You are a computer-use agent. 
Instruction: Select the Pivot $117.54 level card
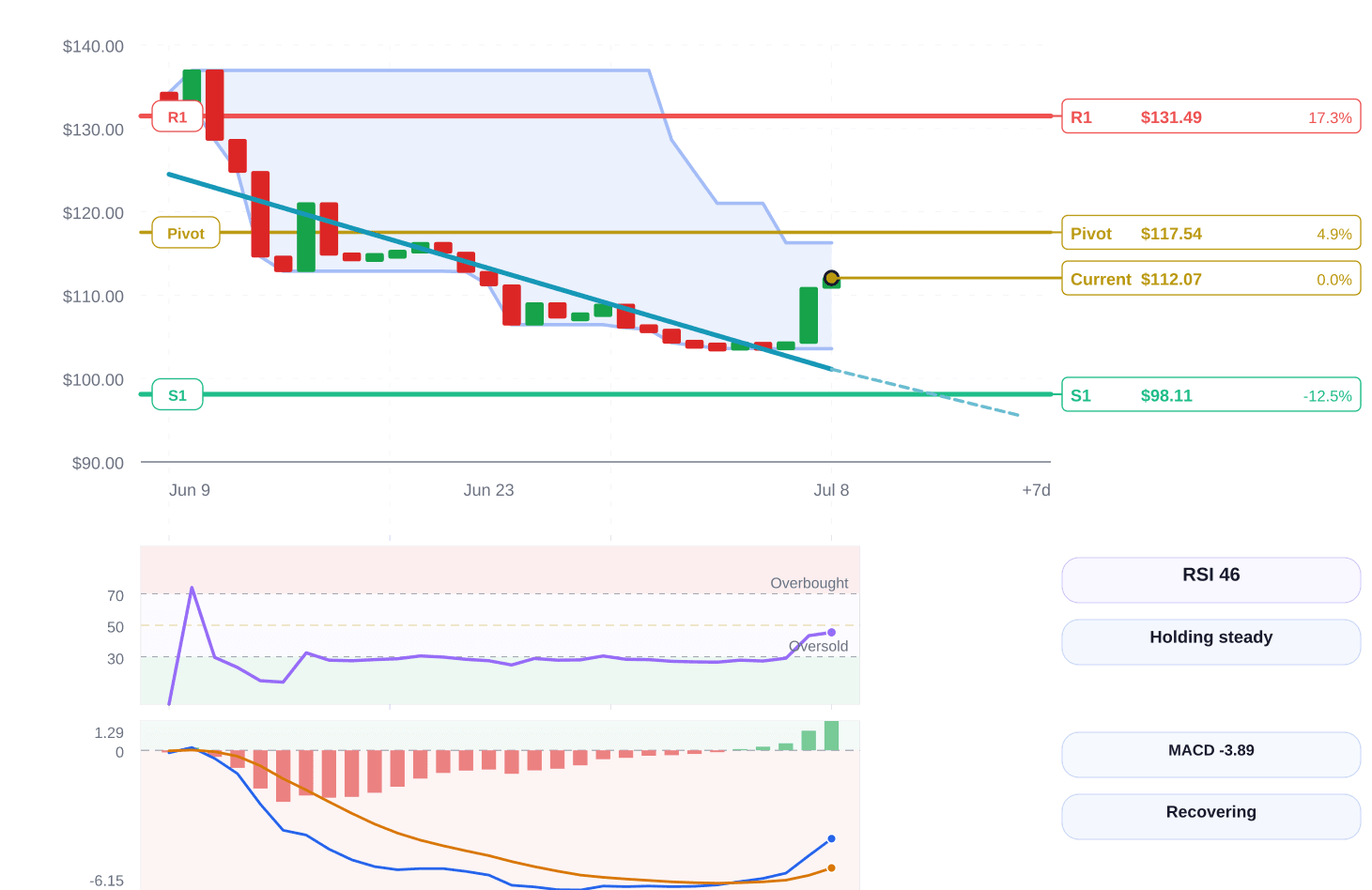[1210, 233]
